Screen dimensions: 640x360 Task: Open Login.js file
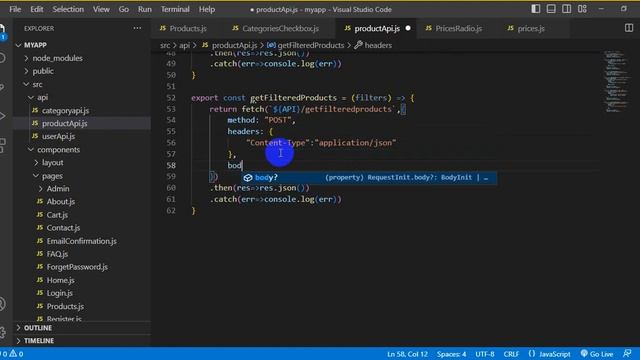(60, 293)
